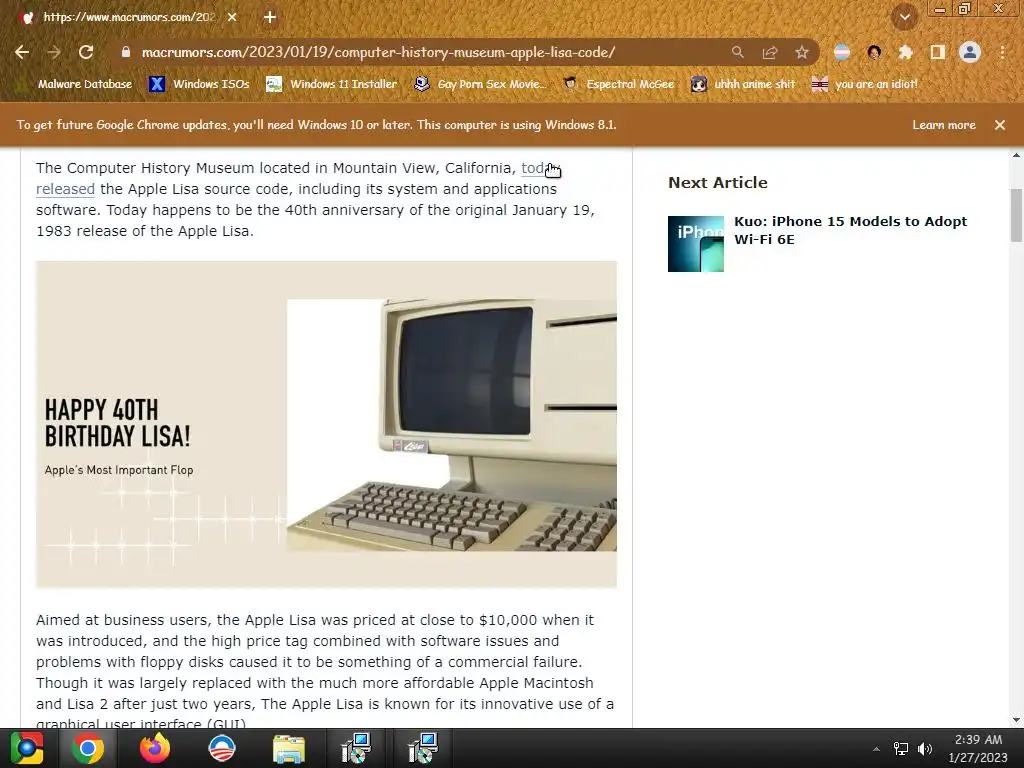Open Chrome three-dot menu
The image size is (1024, 768).
(x=1002, y=52)
